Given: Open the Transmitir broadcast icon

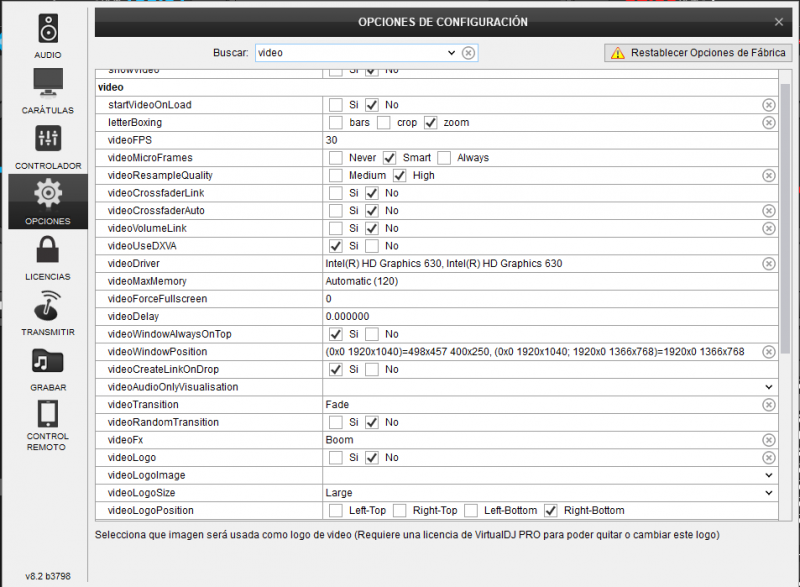Looking at the screenshot, I should [48, 305].
